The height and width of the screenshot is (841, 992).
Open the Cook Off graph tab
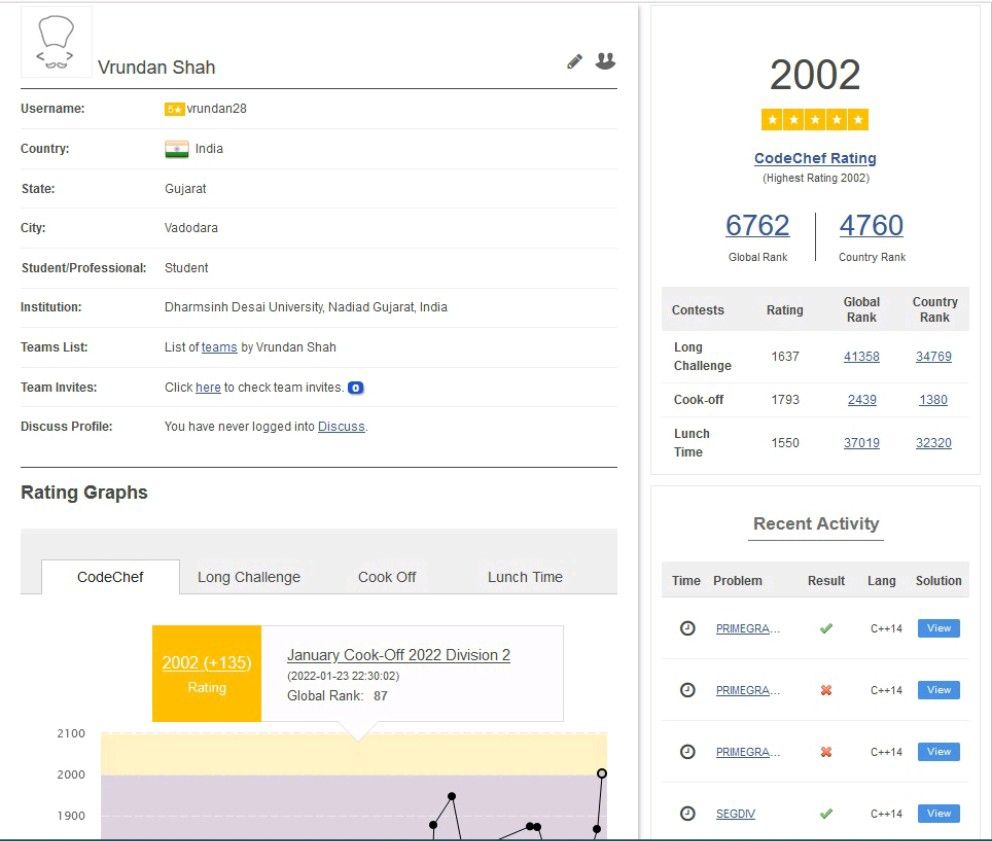[x=387, y=577]
